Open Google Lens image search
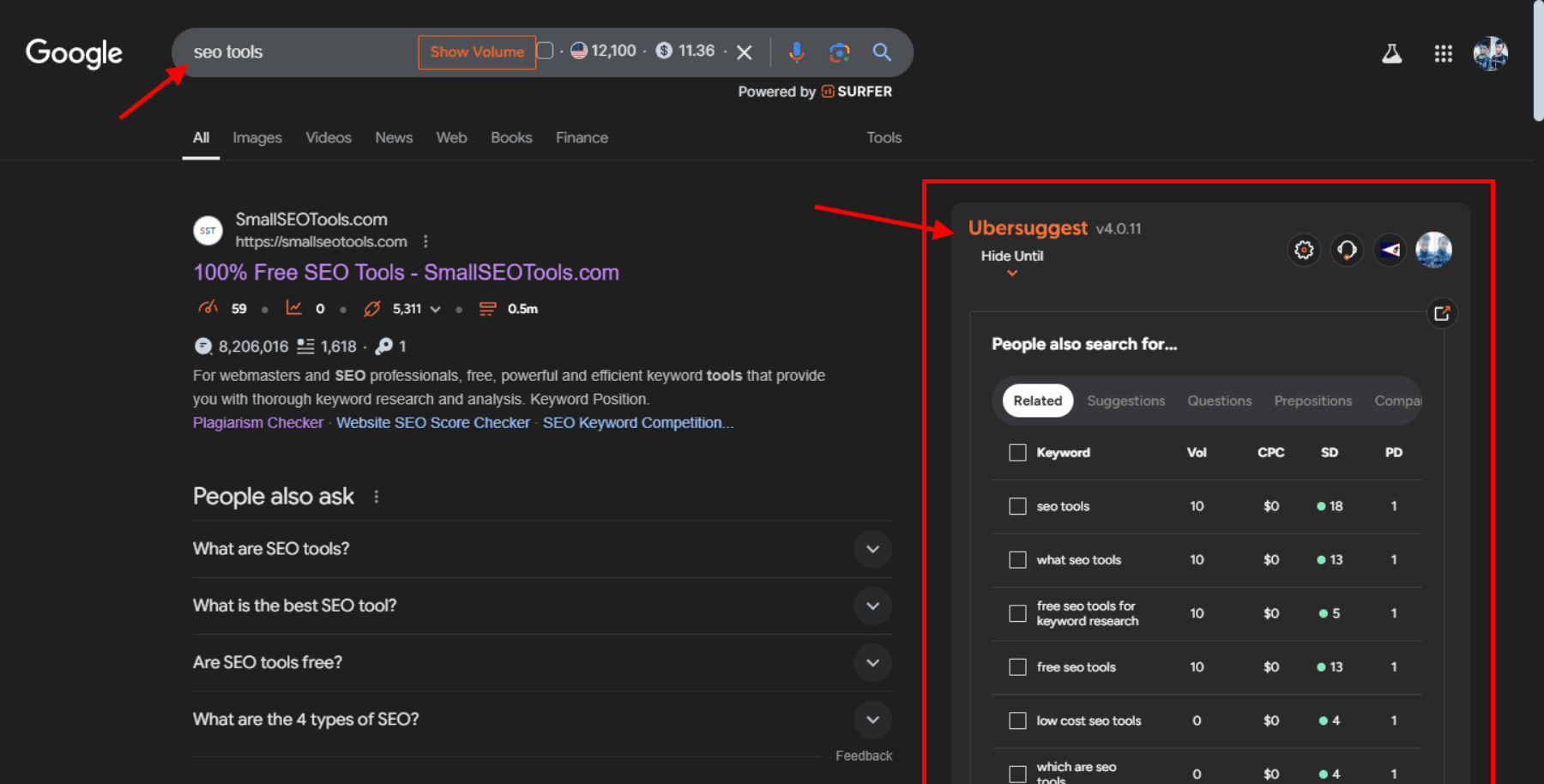 [839, 52]
